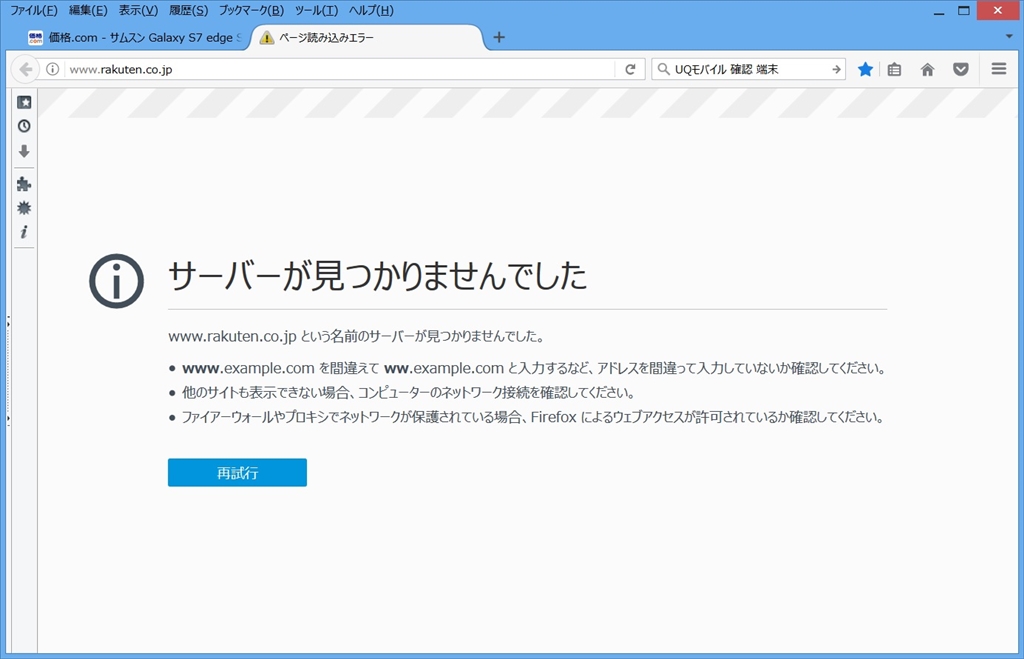
Task: Open bookmarks sidebar panel icon
Action: click(24, 103)
